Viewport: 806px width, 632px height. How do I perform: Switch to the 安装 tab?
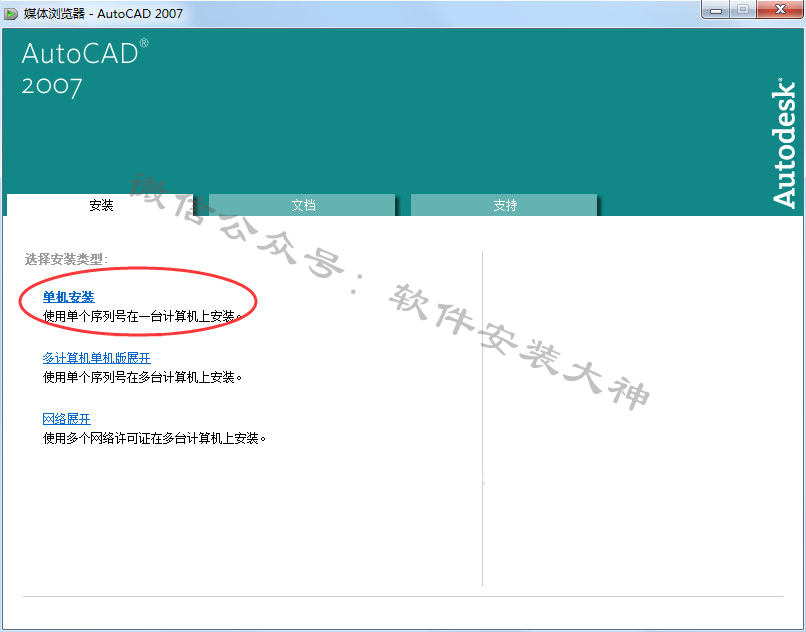(x=101, y=205)
